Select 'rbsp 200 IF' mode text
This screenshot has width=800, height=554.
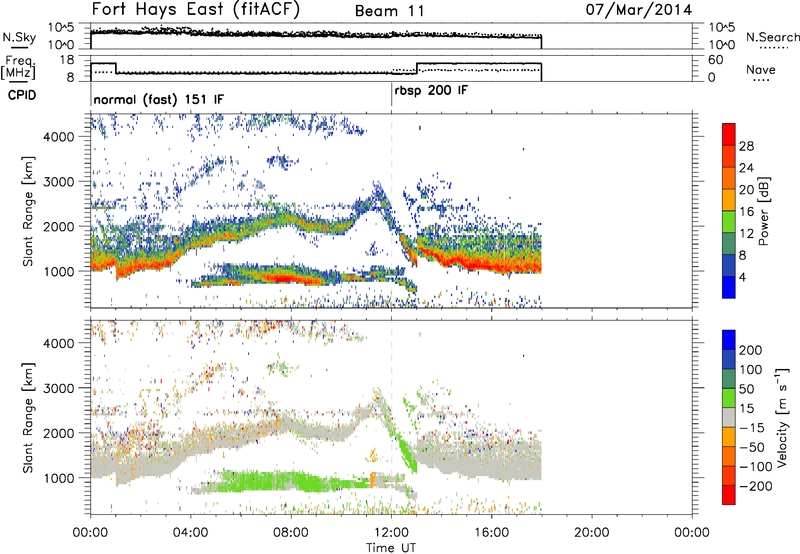[x=431, y=91]
